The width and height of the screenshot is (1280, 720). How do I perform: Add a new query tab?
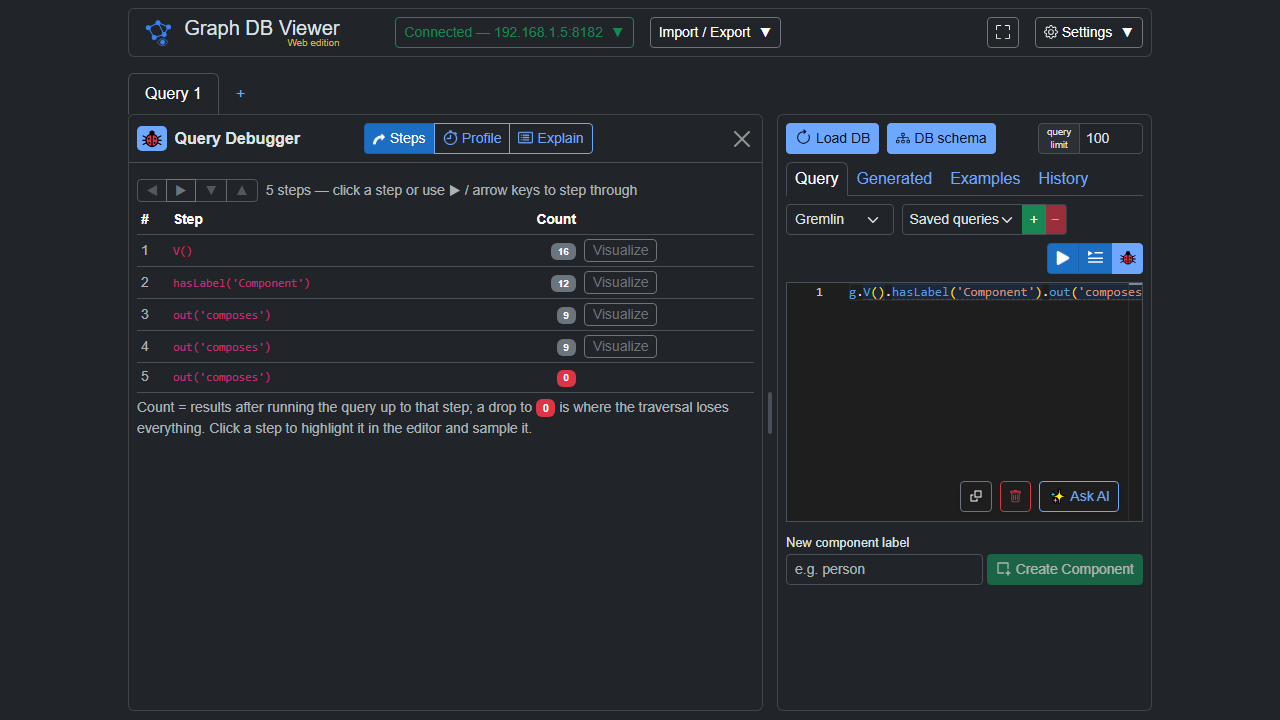[x=240, y=93]
